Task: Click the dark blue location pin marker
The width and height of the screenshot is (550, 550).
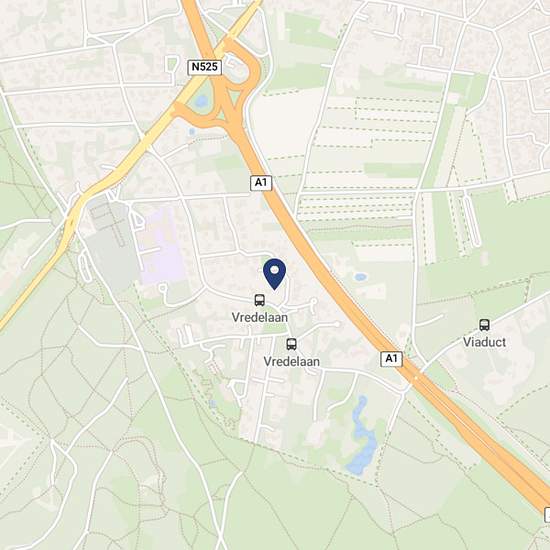Action: 275,274
